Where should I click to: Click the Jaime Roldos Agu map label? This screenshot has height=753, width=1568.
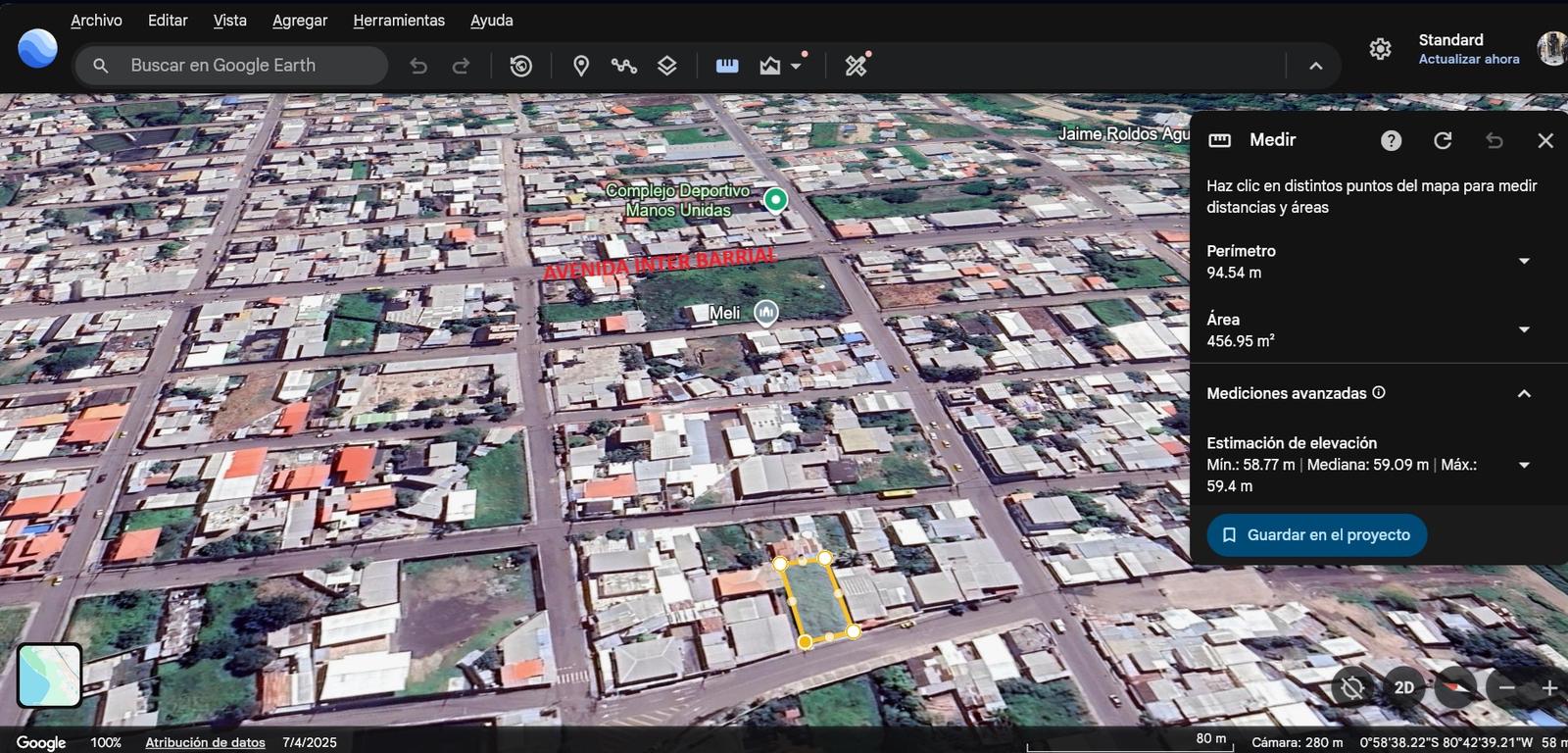pos(1124,133)
